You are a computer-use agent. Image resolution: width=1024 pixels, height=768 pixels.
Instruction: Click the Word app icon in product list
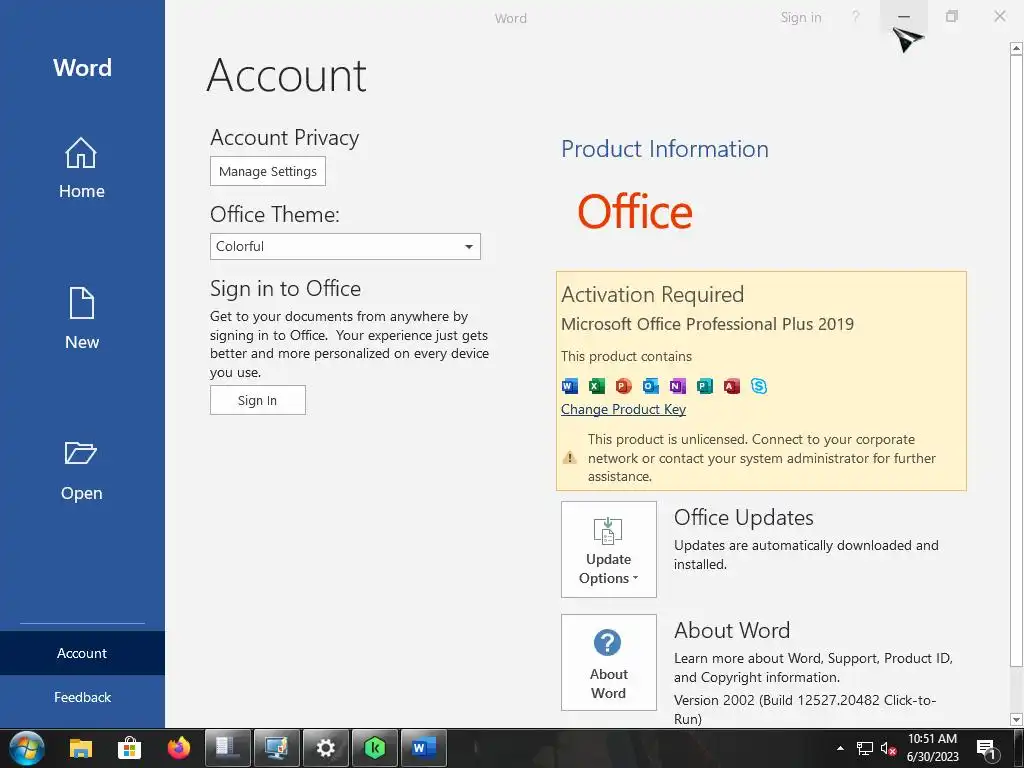tap(569, 386)
